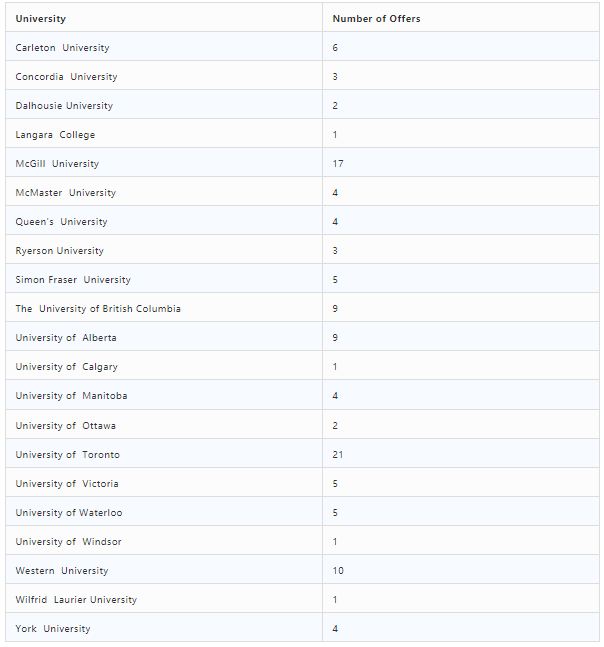
Task: Click the Dalhousie University row name
Action: pyautogui.click(x=64, y=106)
